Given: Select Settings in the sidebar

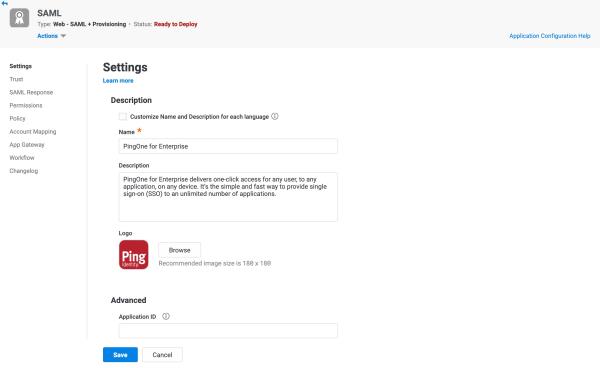Looking at the screenshot, I should 21,66.
